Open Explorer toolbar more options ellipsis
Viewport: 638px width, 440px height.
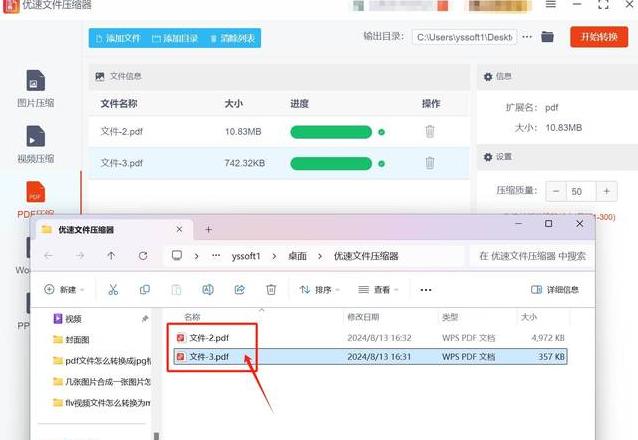coord(426,290)
